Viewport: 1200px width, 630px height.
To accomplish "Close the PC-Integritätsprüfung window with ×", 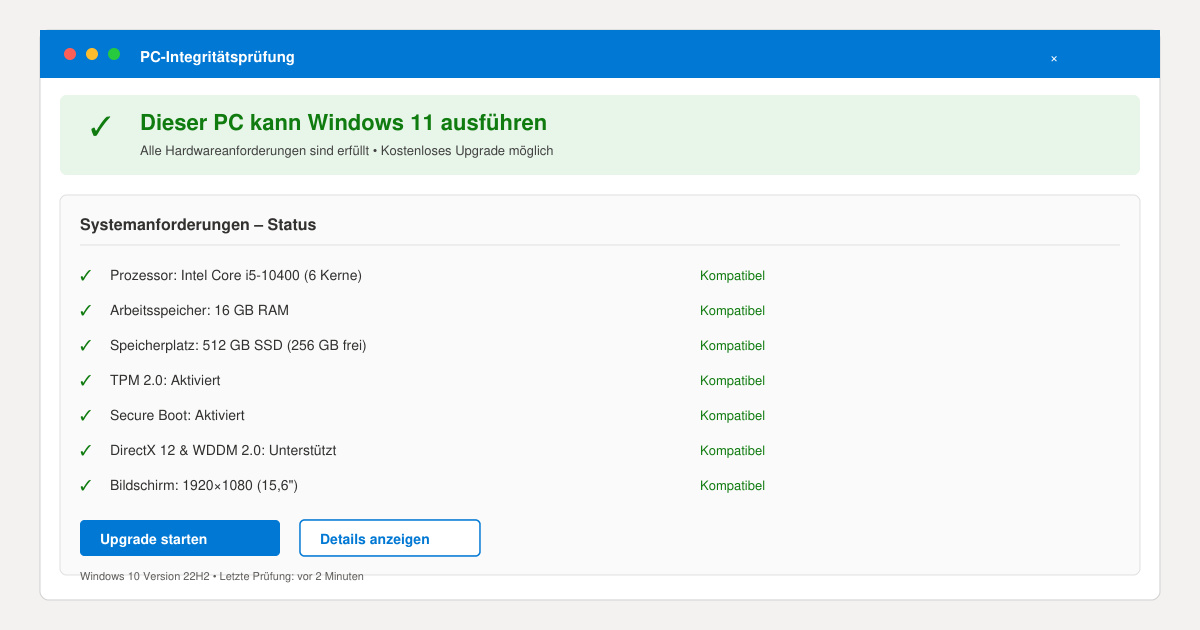I will 1054,58.
